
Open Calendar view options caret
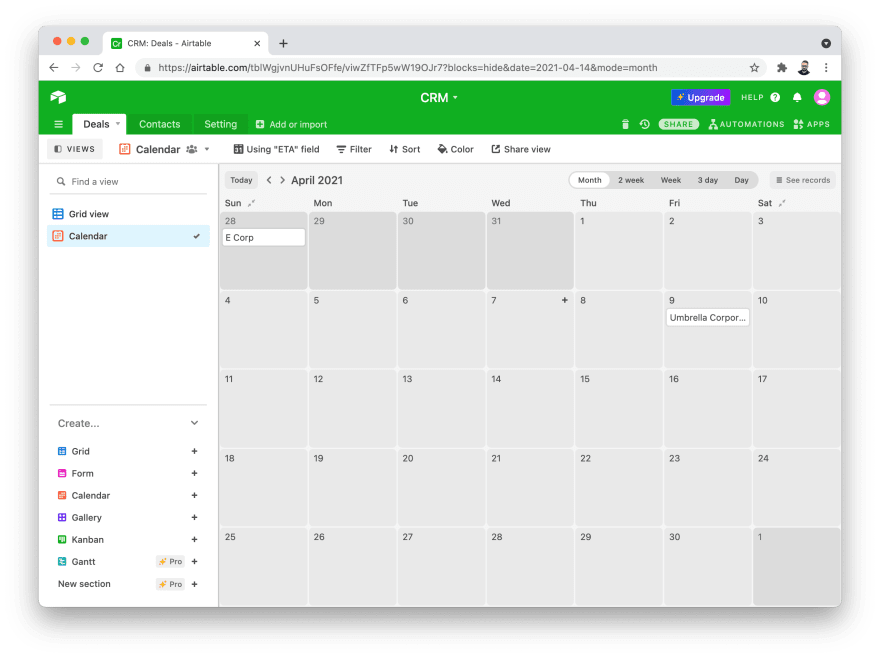click(207, 149)
